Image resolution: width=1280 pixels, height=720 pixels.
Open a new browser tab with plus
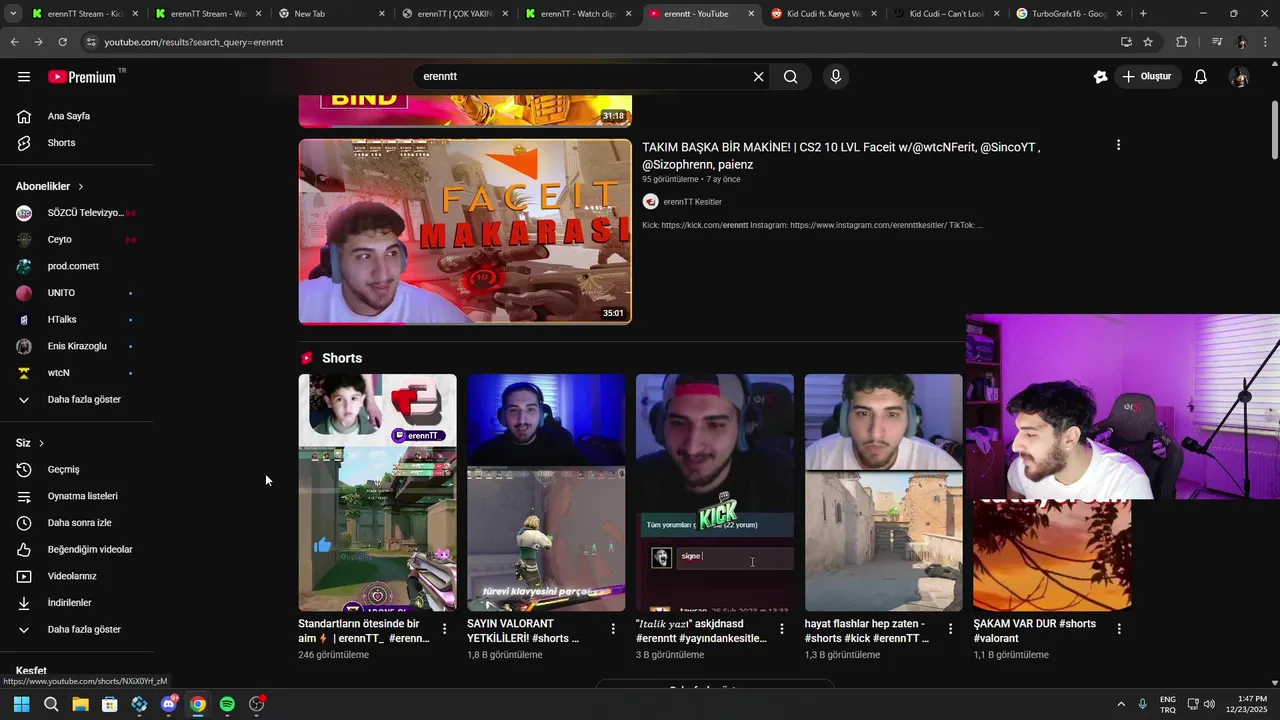click(1143, 14)
